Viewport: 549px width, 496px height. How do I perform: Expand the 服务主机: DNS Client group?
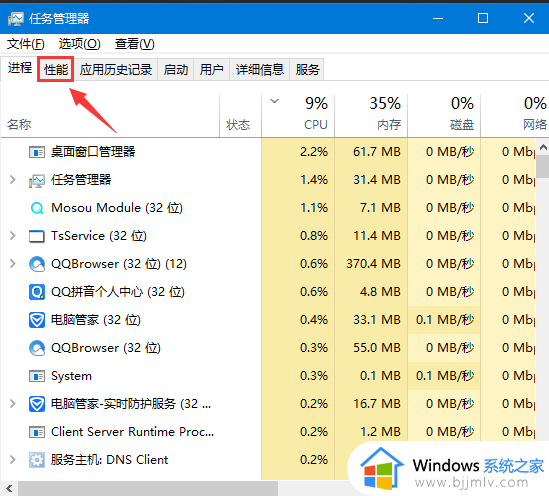[13, 459]
